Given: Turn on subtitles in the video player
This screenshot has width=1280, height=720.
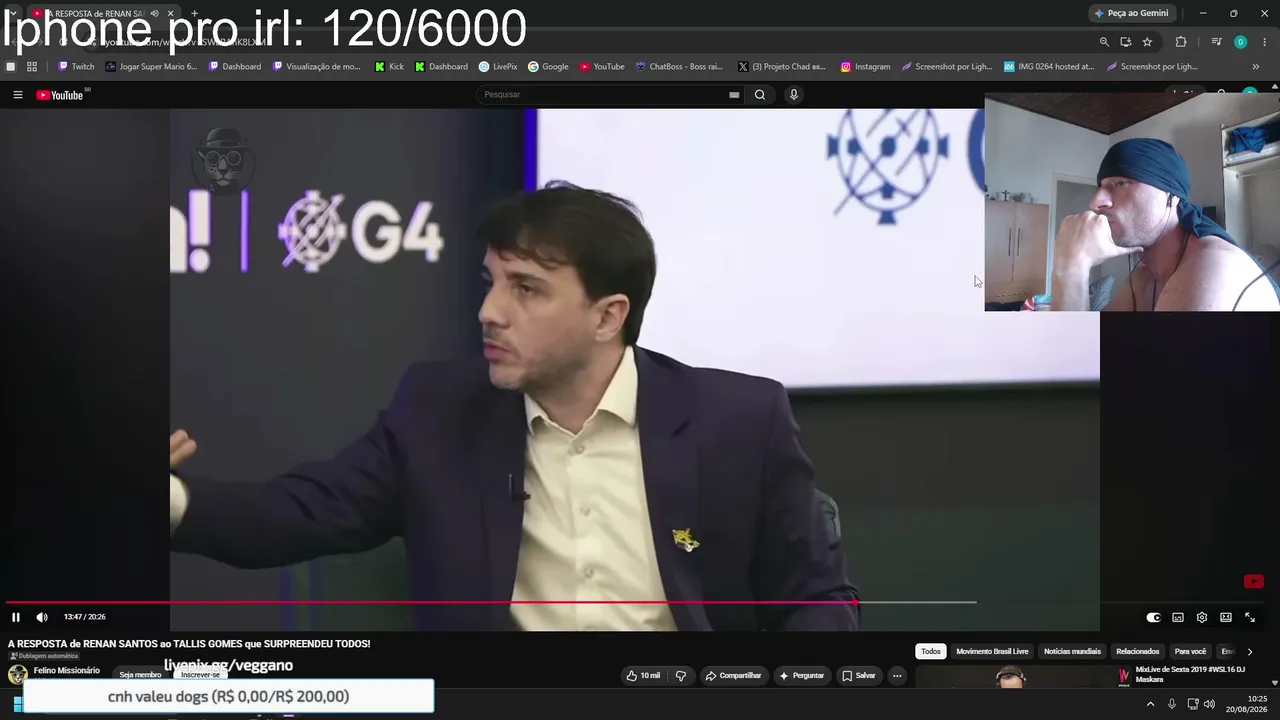Looking at the screenshot, I should (x=1178, y=617).
